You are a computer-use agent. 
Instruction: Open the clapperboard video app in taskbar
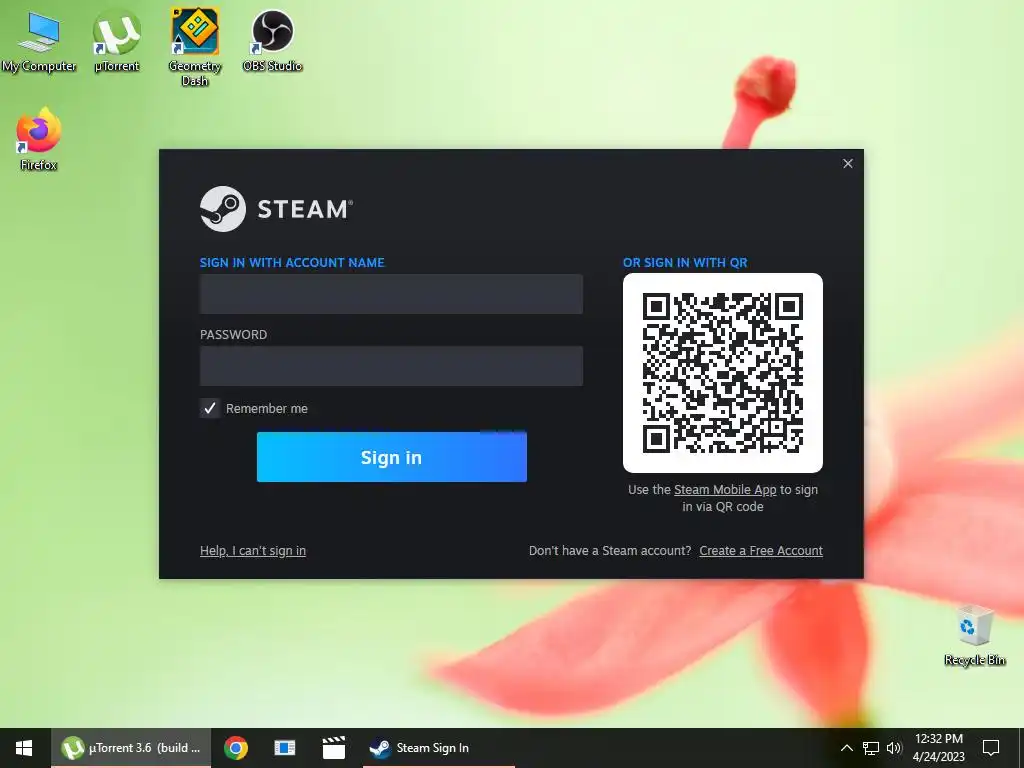[x=334, y=748]
